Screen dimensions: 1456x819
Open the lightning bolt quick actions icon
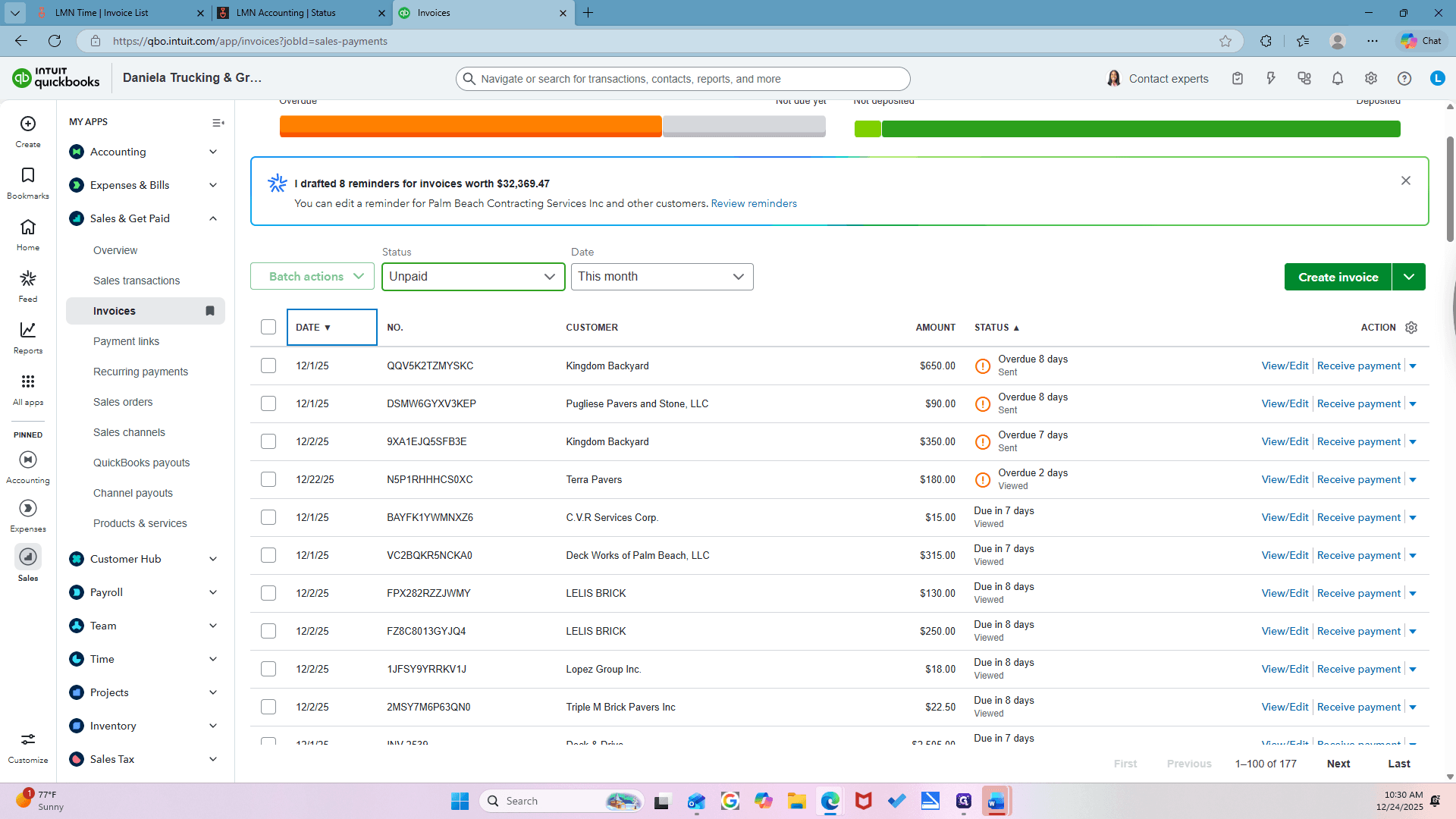click(1271, 78)
